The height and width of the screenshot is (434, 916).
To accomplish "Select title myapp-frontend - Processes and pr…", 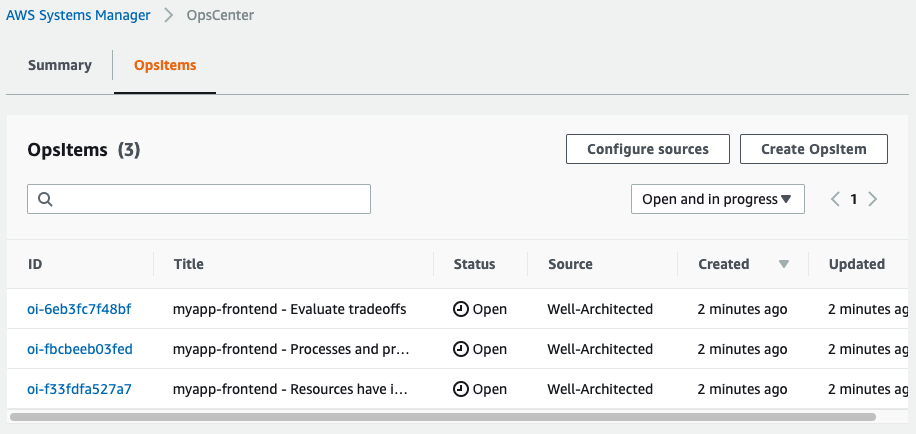I will pos(291,349).
